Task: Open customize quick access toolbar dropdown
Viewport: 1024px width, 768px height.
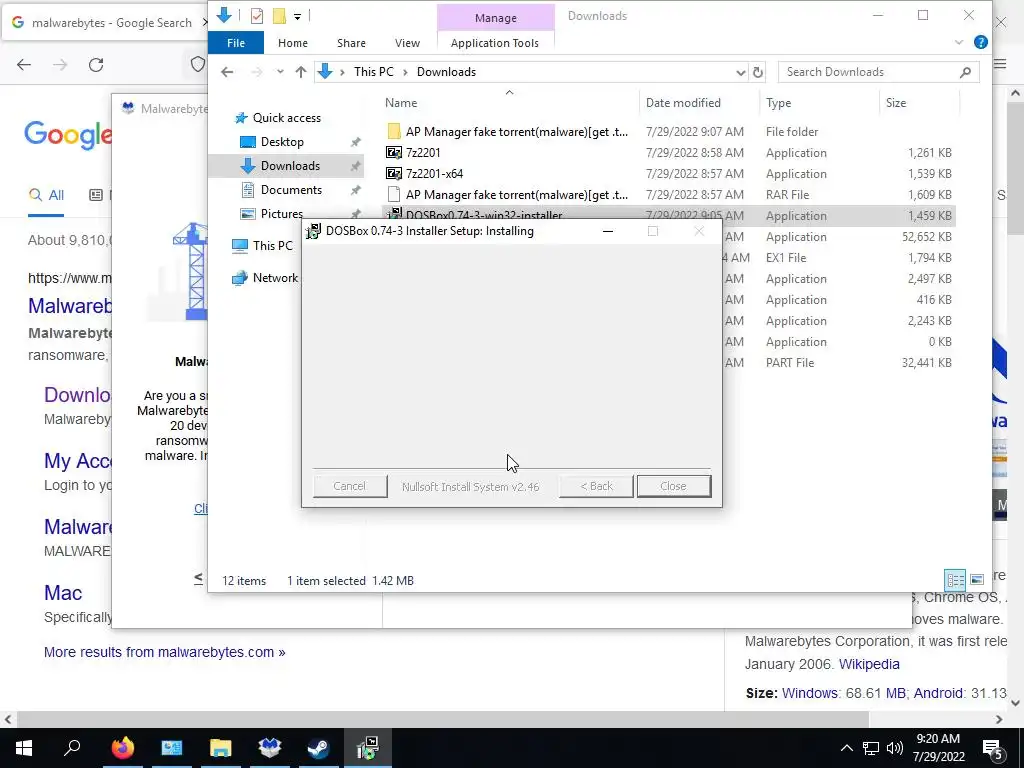Action: [x=297, y=16]
